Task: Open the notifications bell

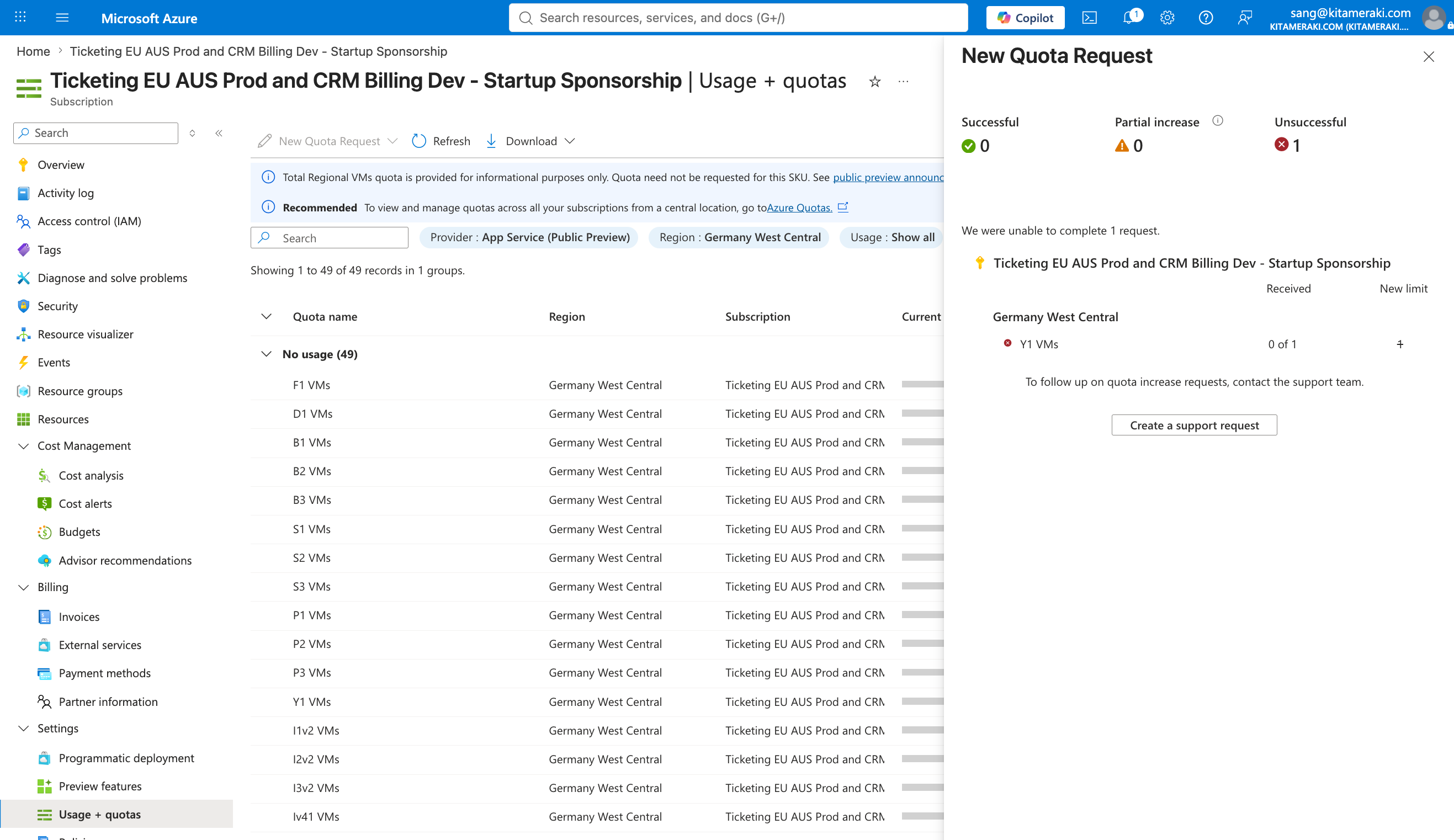Action: [1129, 17]
